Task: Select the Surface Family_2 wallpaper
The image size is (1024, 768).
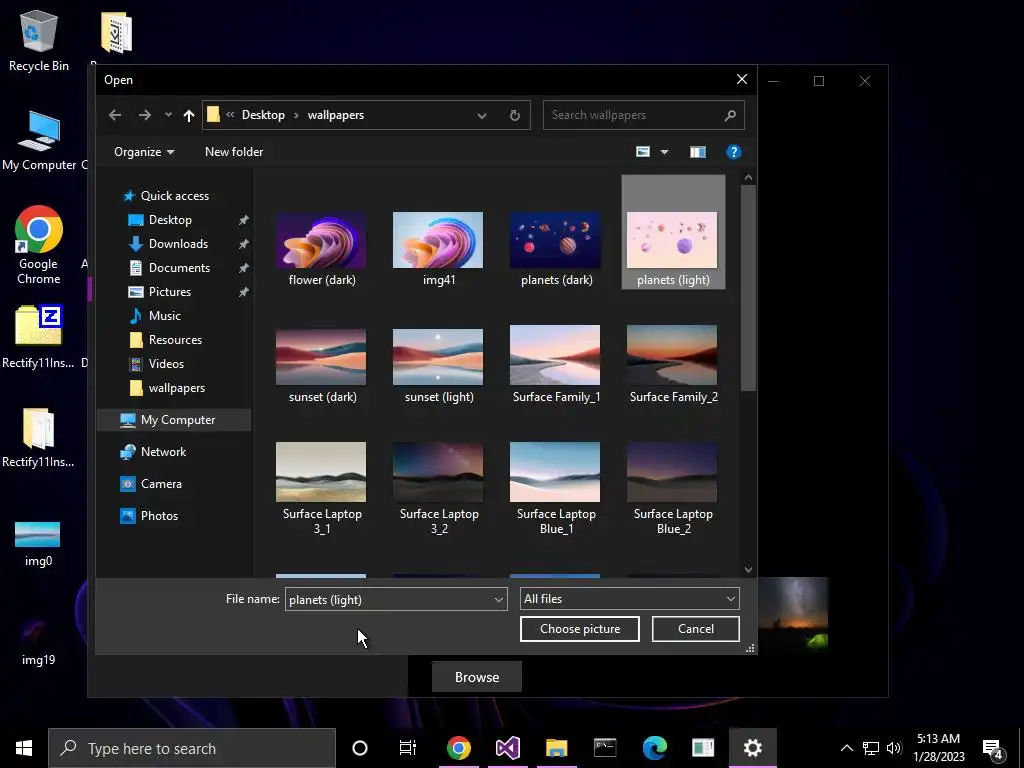Action: coord(673,364)
